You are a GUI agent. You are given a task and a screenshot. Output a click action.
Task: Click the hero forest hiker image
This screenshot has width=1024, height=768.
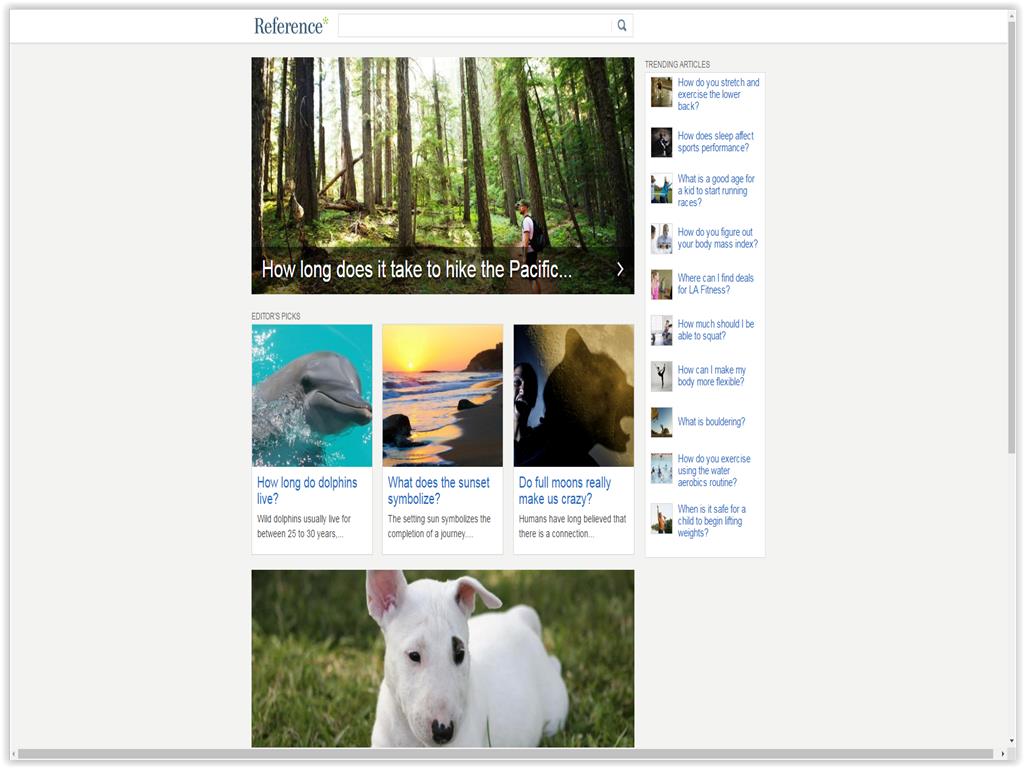[443, 175]
